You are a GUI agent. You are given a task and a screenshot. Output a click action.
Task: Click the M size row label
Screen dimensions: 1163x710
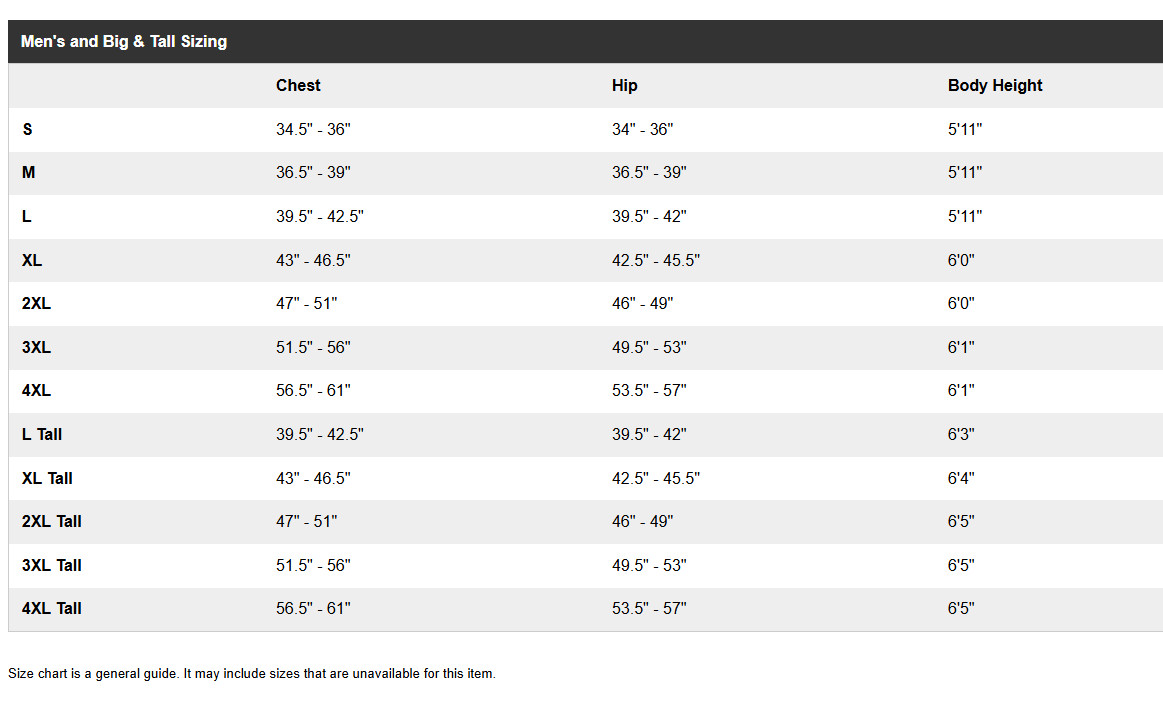(x=29, y=173)
